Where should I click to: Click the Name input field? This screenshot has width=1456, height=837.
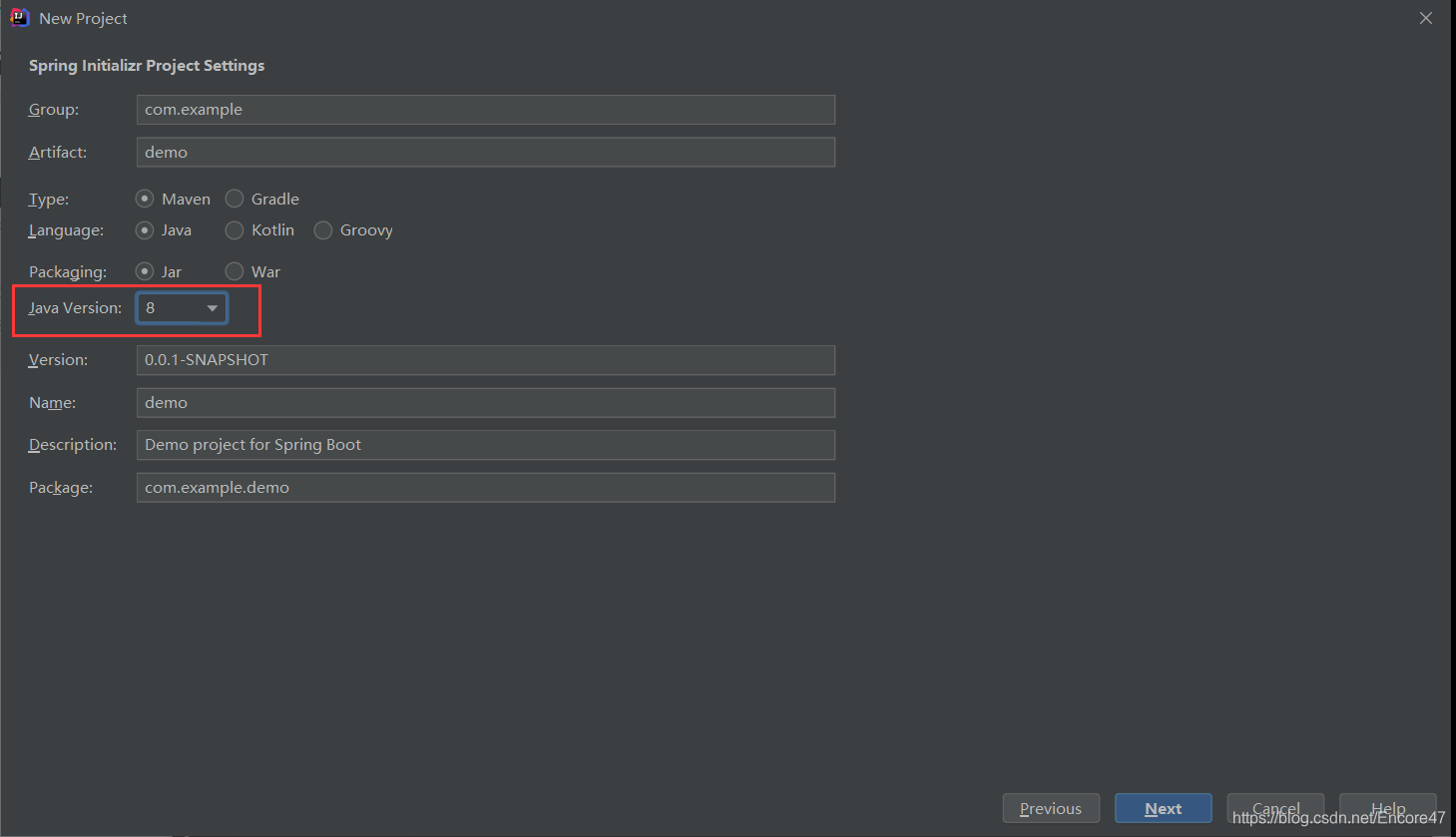pos(485,402)
